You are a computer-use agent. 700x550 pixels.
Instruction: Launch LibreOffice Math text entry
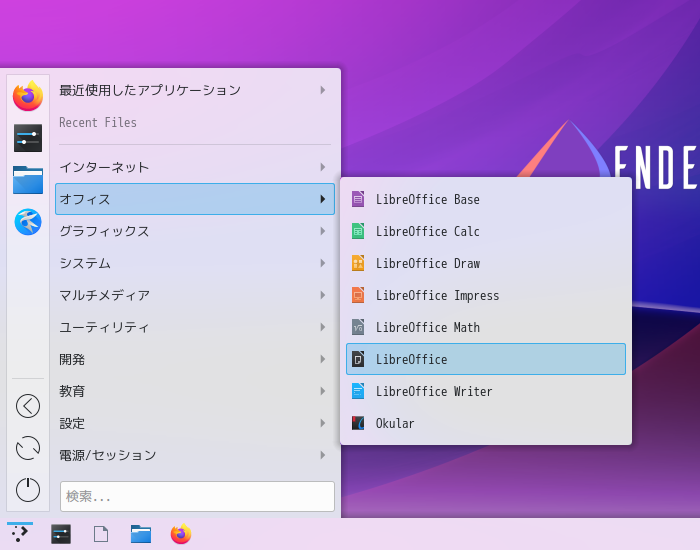(x=428, y=327)
